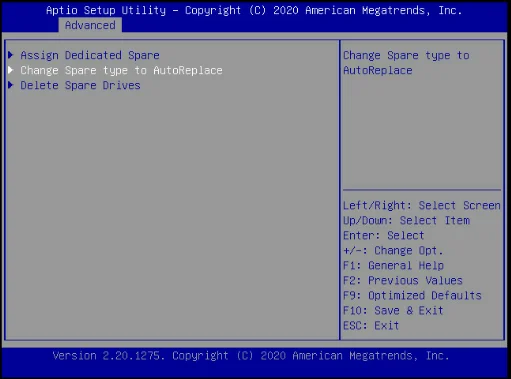Click the Aptio Setup Utility title text

[x=254, y=10]
